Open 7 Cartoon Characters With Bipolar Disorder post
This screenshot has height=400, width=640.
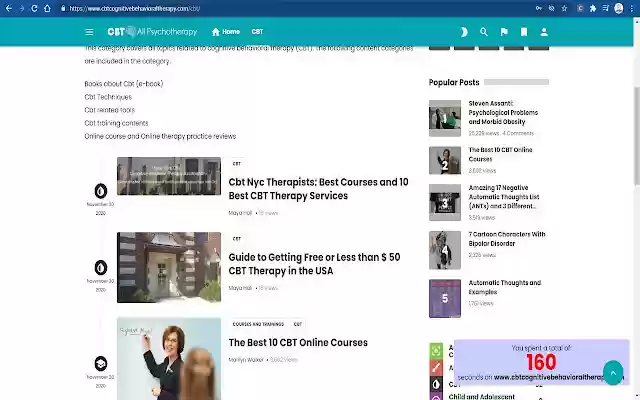[507, 239]
